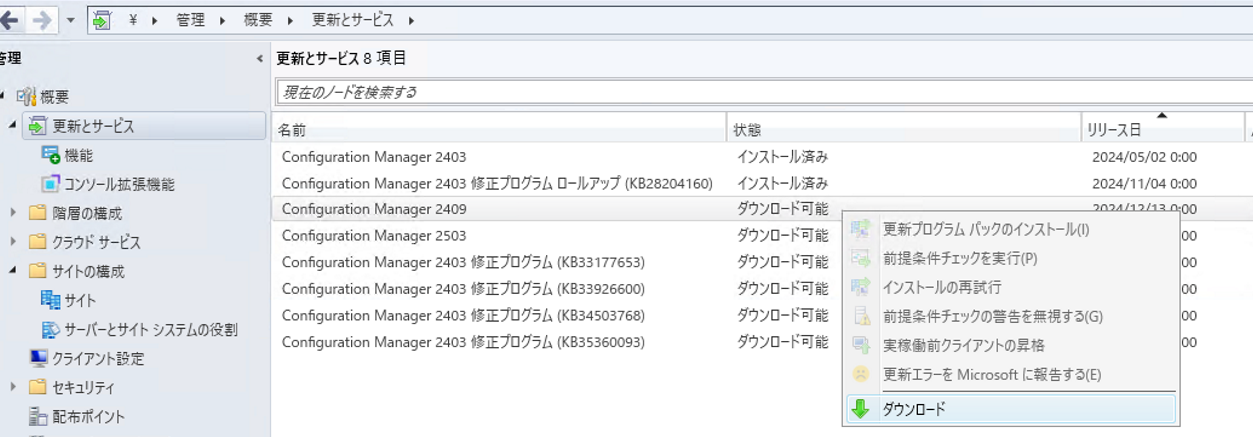Screen dimensions: 1253x437
Task: Click 管理 in the breadcrumb path
Action: tap(191, 20)
